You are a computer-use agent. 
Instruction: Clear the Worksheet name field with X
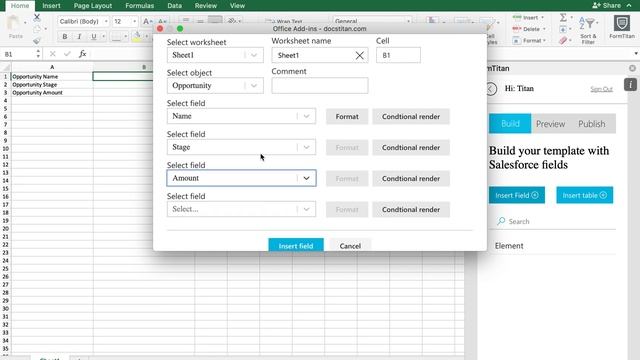click(359, 55)
